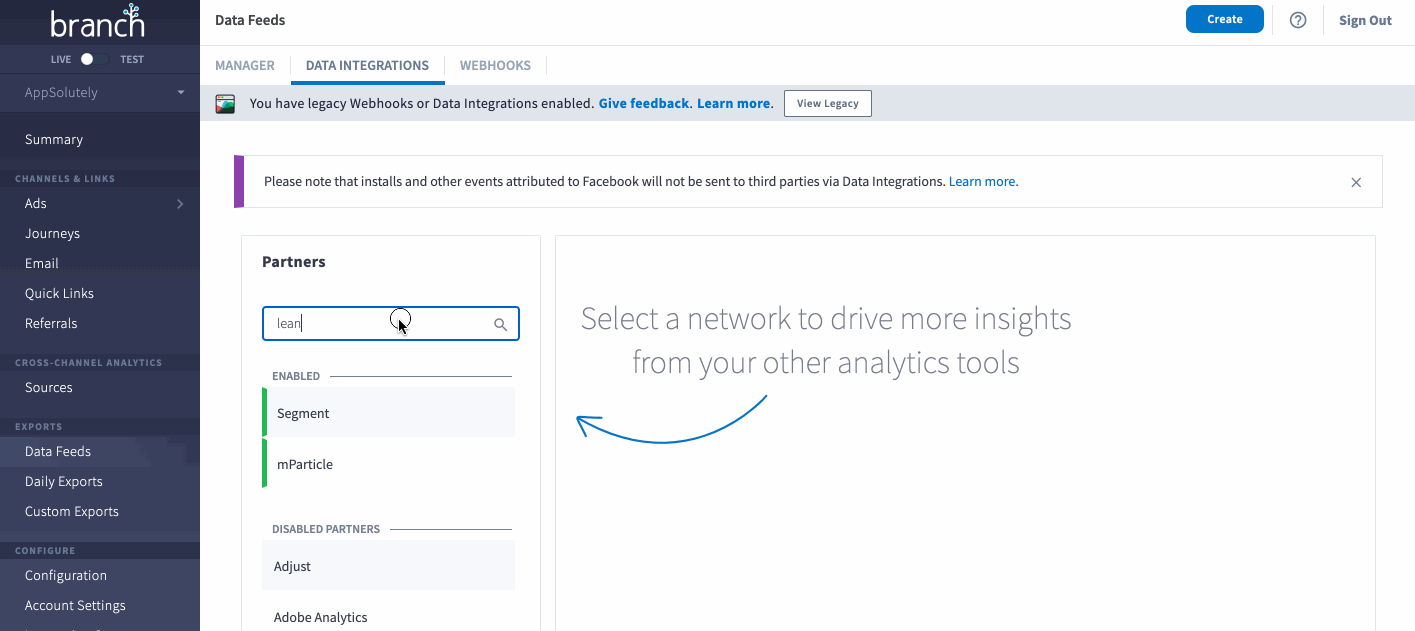Toggle the LIVE/TEST environment switch
This screenshot has height=631, width=1415.
[x=93, y=59]
